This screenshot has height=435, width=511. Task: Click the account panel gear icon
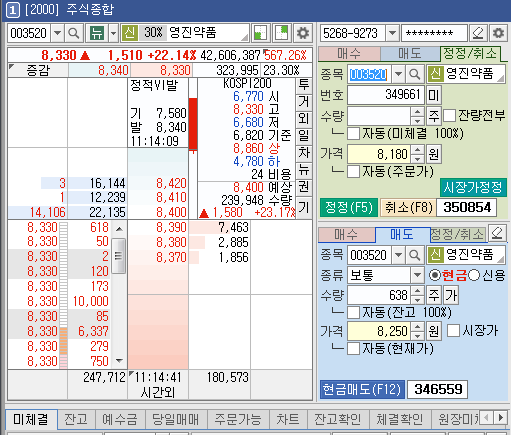tap(498, 33)
